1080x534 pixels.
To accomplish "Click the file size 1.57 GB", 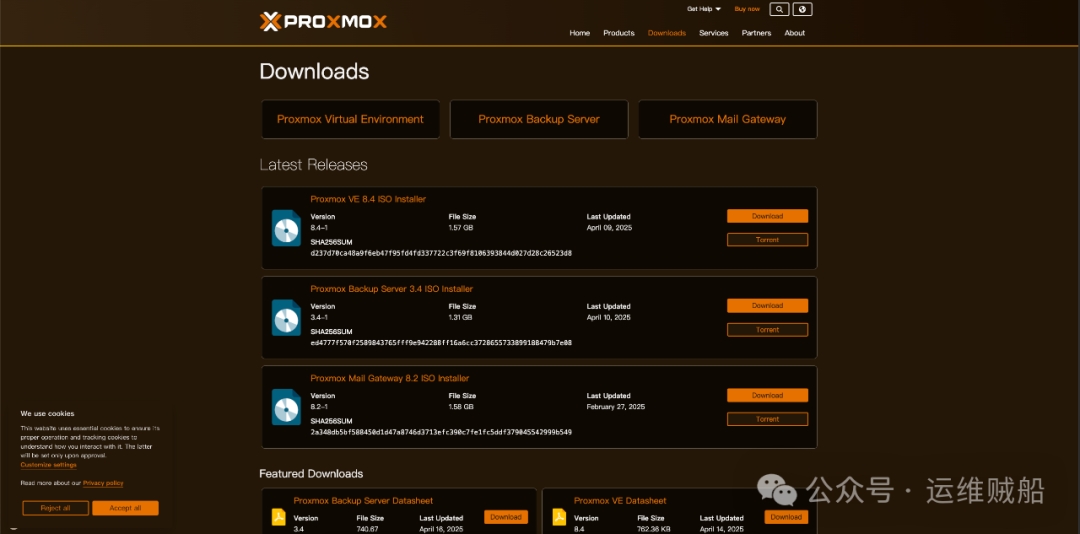I will (461, 228).
